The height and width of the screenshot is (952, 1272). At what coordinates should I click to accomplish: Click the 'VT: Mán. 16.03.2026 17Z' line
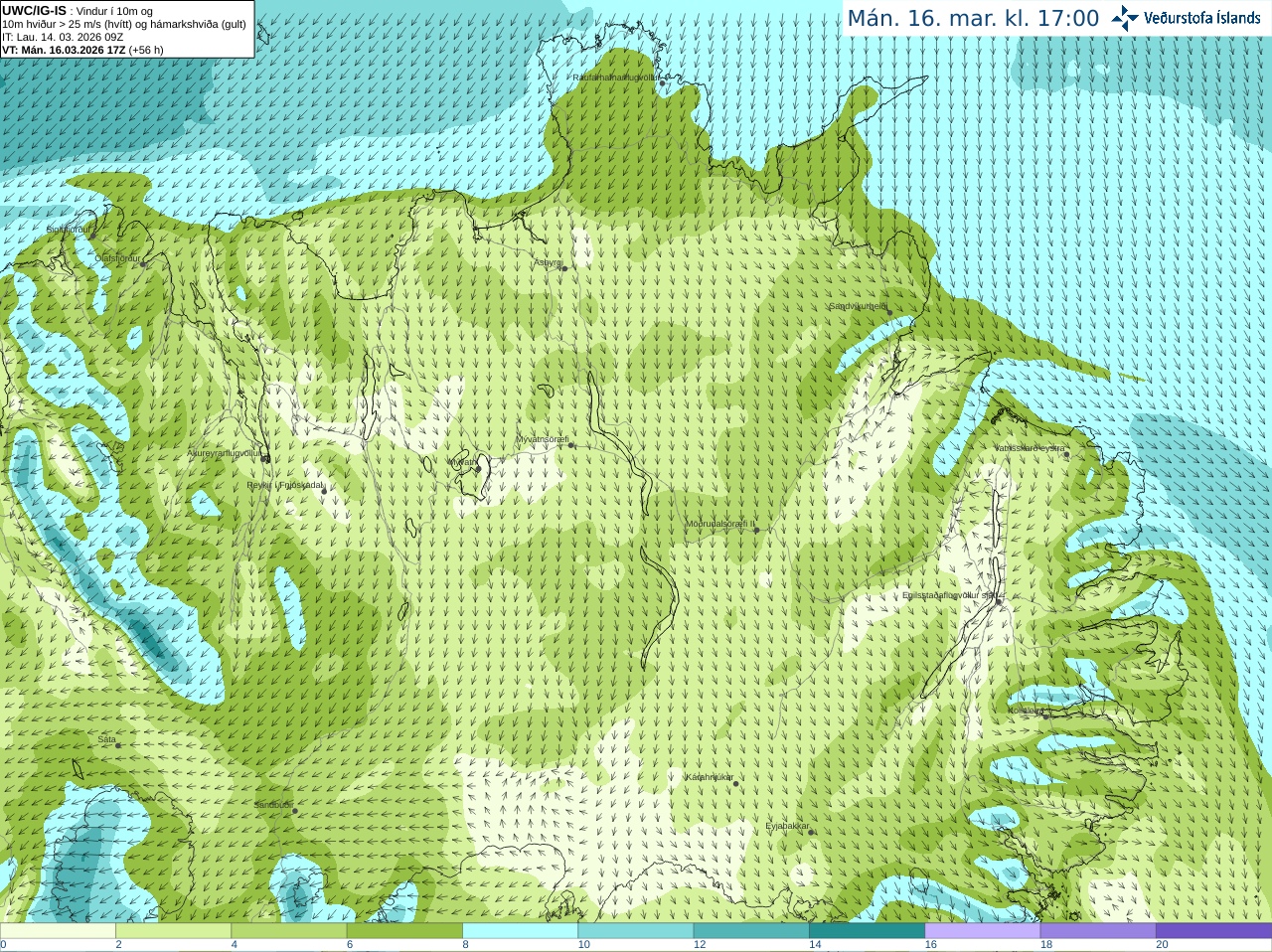click(x=82, y=50)
